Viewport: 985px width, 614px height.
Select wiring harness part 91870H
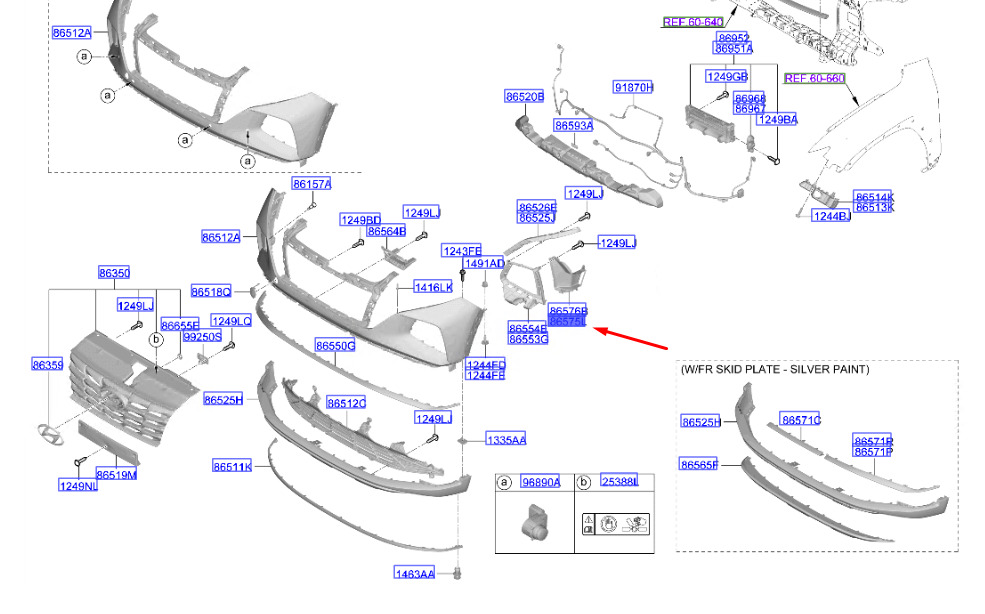click(x=633, y=88)
